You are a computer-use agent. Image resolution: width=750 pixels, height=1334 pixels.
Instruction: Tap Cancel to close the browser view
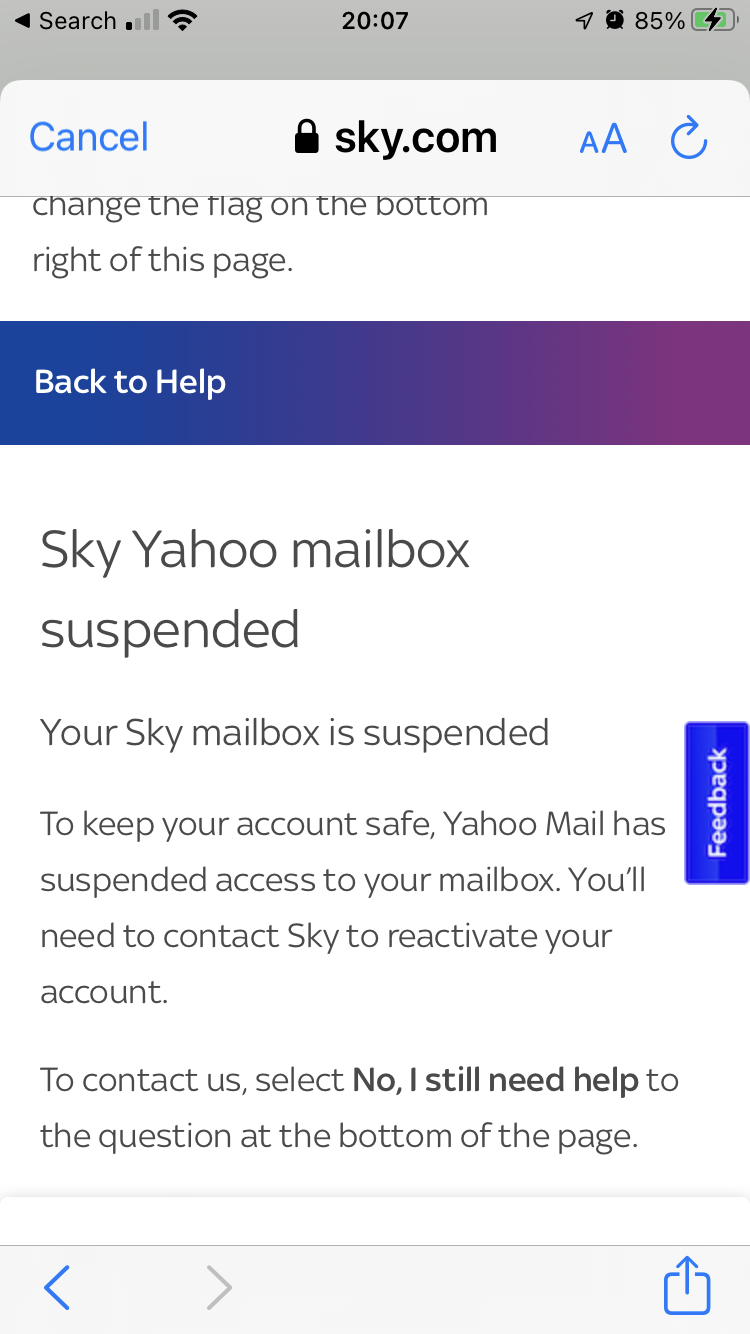pyautogui.click(x=88, y=137)
